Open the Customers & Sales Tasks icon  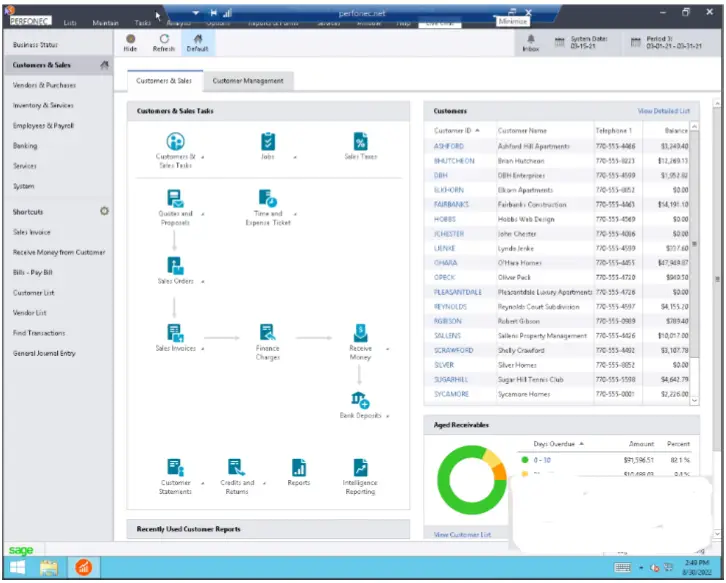click(175, 141)
